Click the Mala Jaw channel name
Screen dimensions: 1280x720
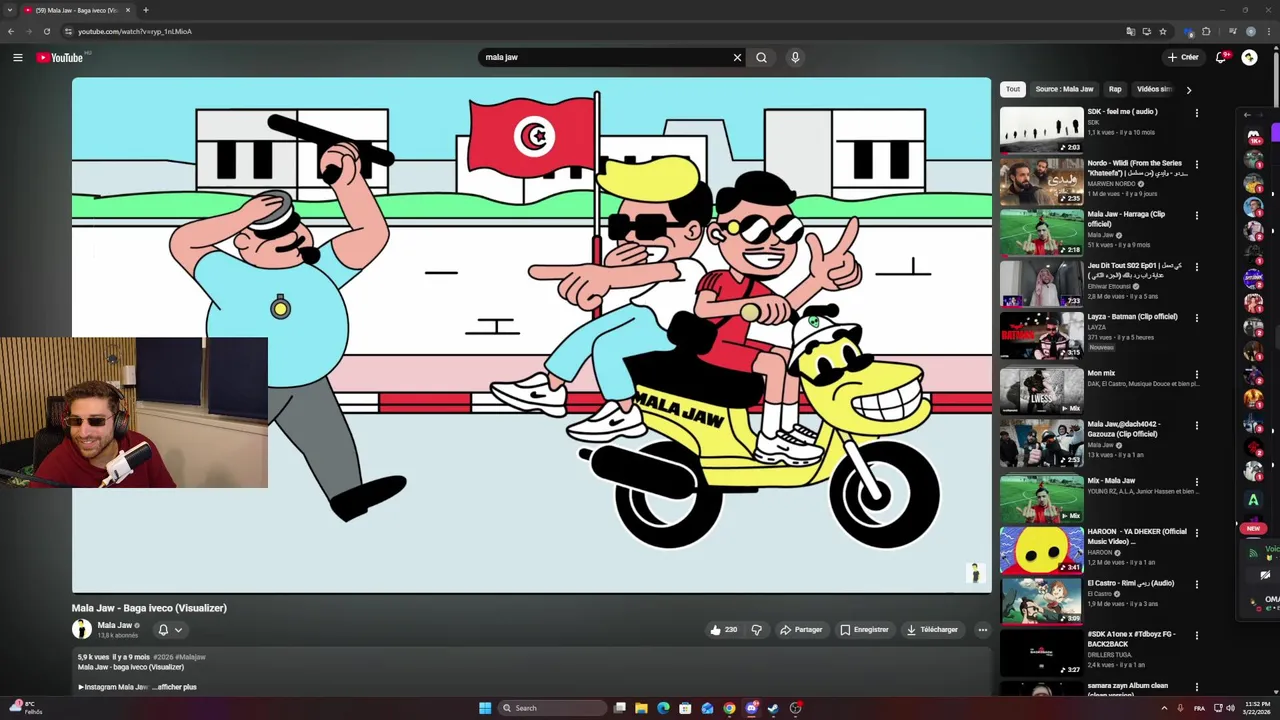click(x=114, y=625)
